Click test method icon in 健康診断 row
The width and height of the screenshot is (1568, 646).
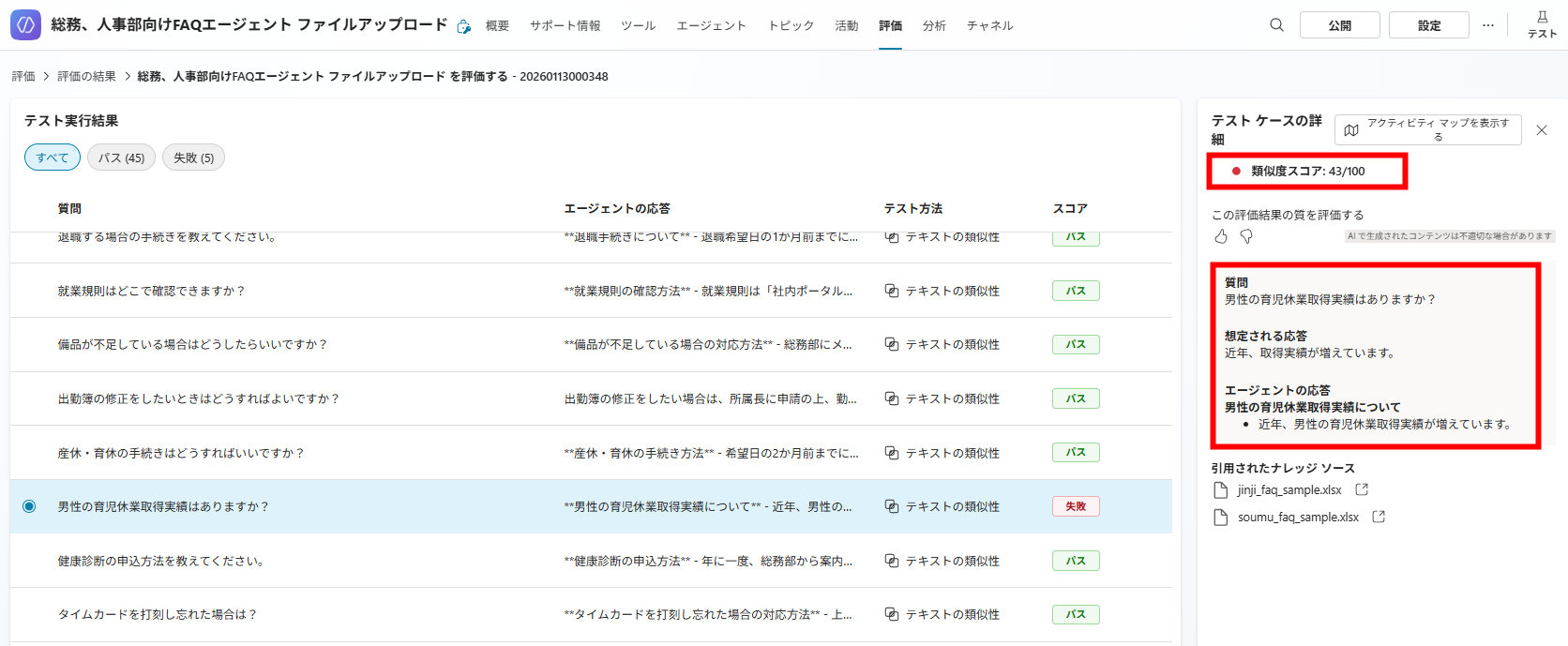pyautogui.click(x=892, y=561)
